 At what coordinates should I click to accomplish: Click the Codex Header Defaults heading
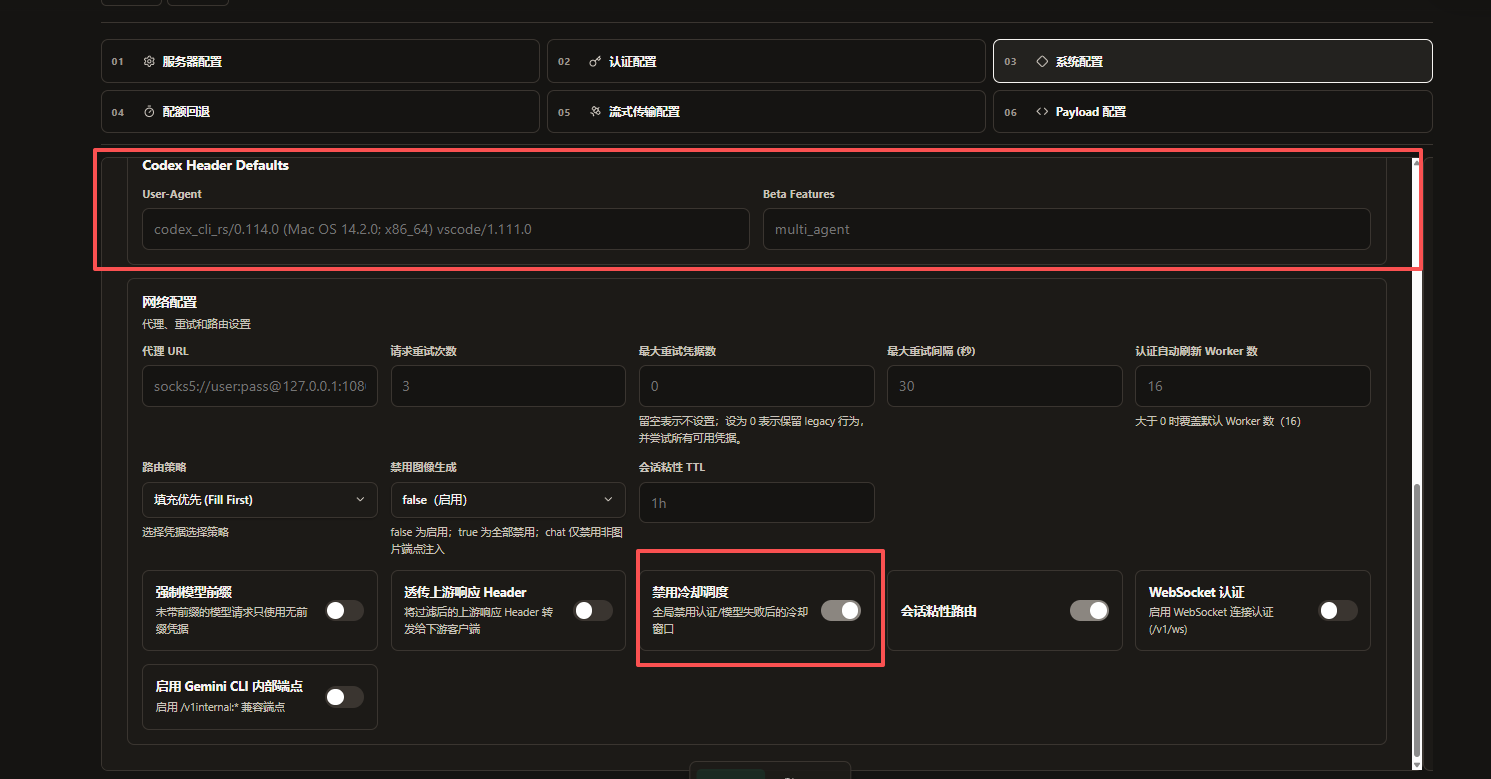tap(215, 165)
